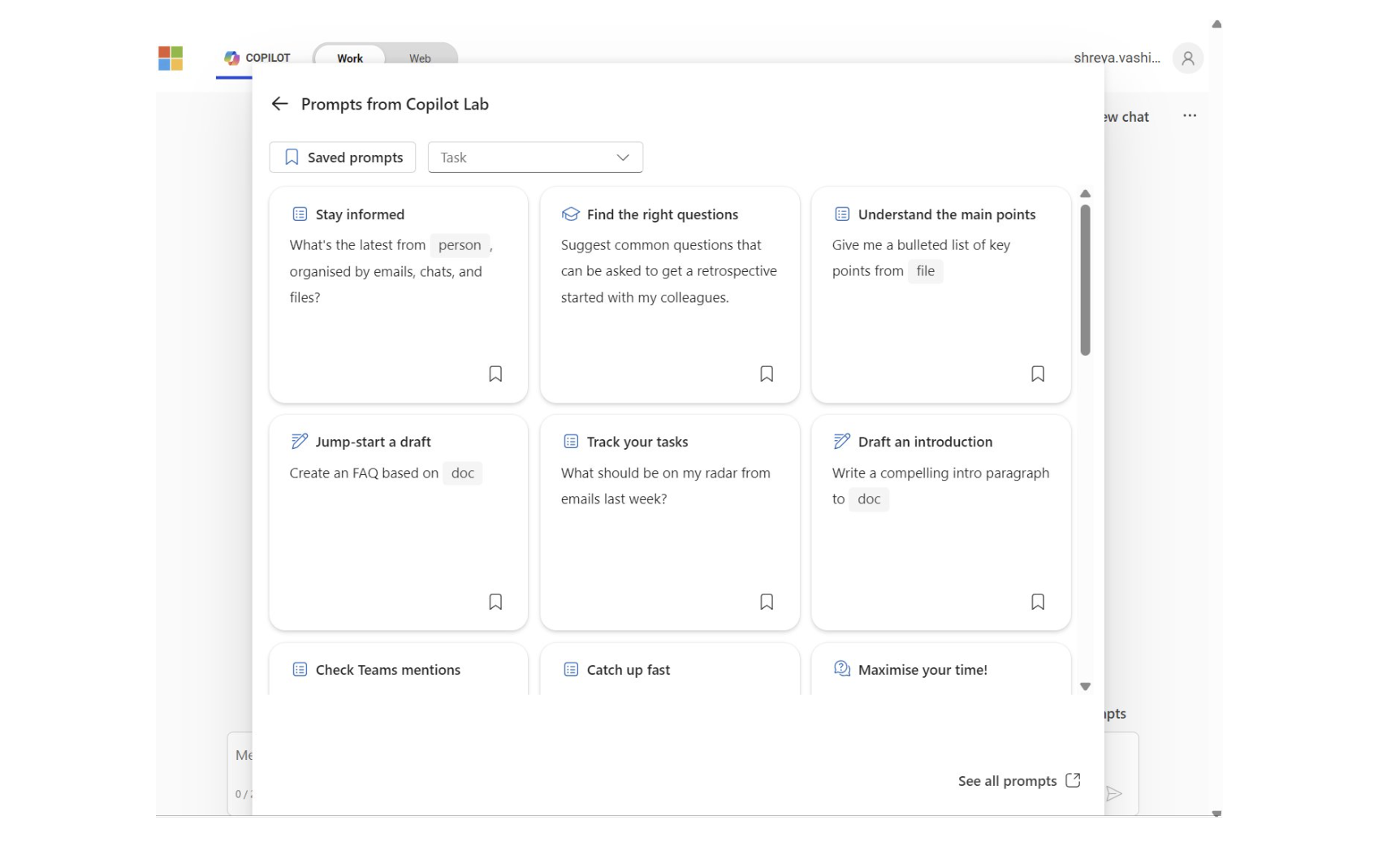Bookmark the Track your tasks prompt
The height and width of the screenshot is (859, 1400).
pos(767,602)
